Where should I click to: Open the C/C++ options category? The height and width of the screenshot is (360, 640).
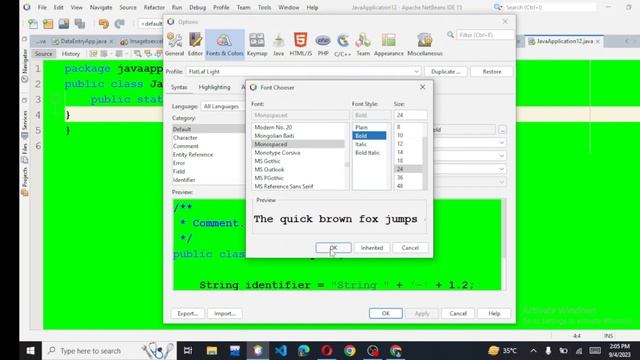tap(343, 44)
